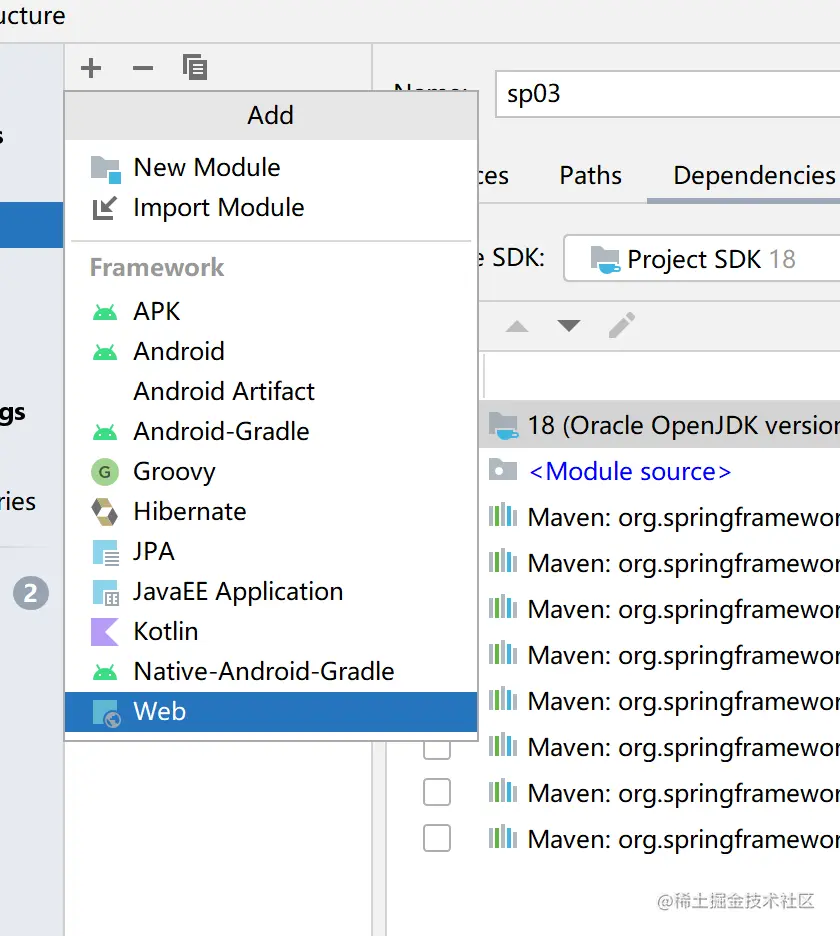Click the JPA icon
This screenshot has width=840, height=936.
pos(106,553)
